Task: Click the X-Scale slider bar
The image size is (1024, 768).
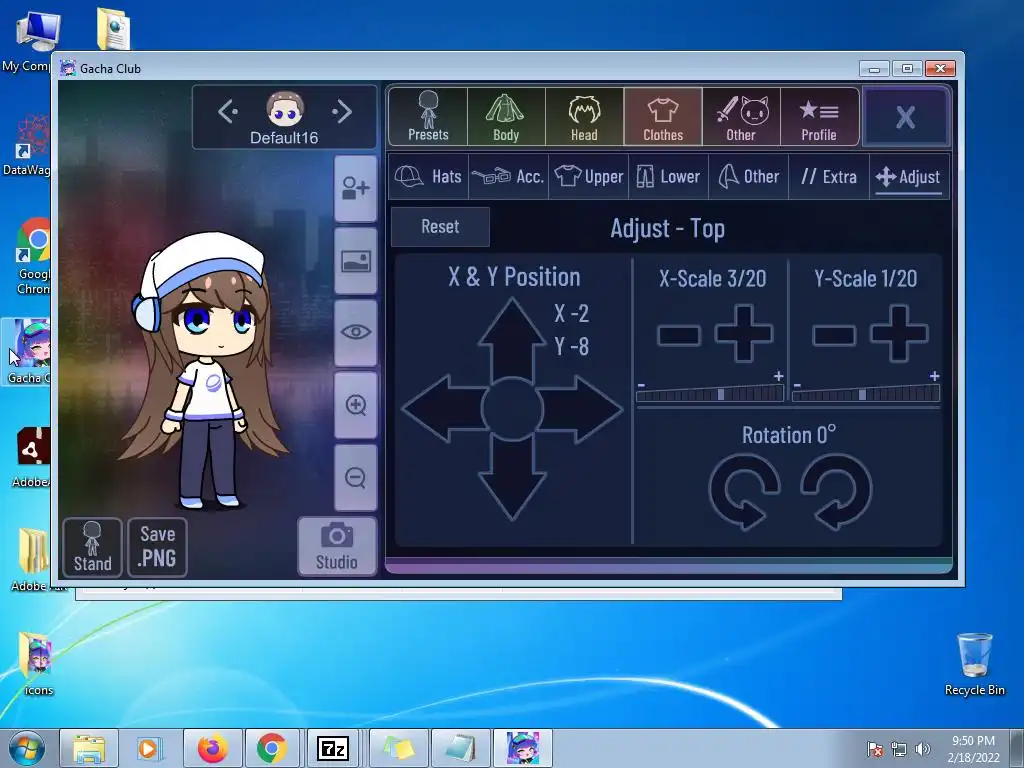Action: 710,394
